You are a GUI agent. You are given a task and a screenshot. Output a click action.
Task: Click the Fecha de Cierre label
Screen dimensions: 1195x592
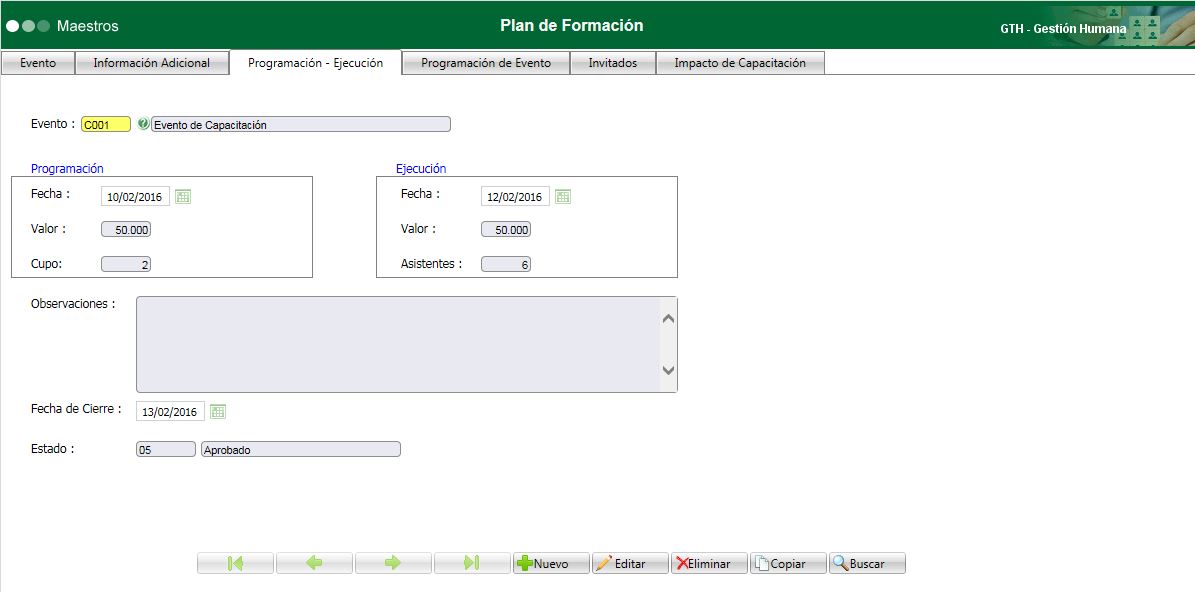point(76,408)
